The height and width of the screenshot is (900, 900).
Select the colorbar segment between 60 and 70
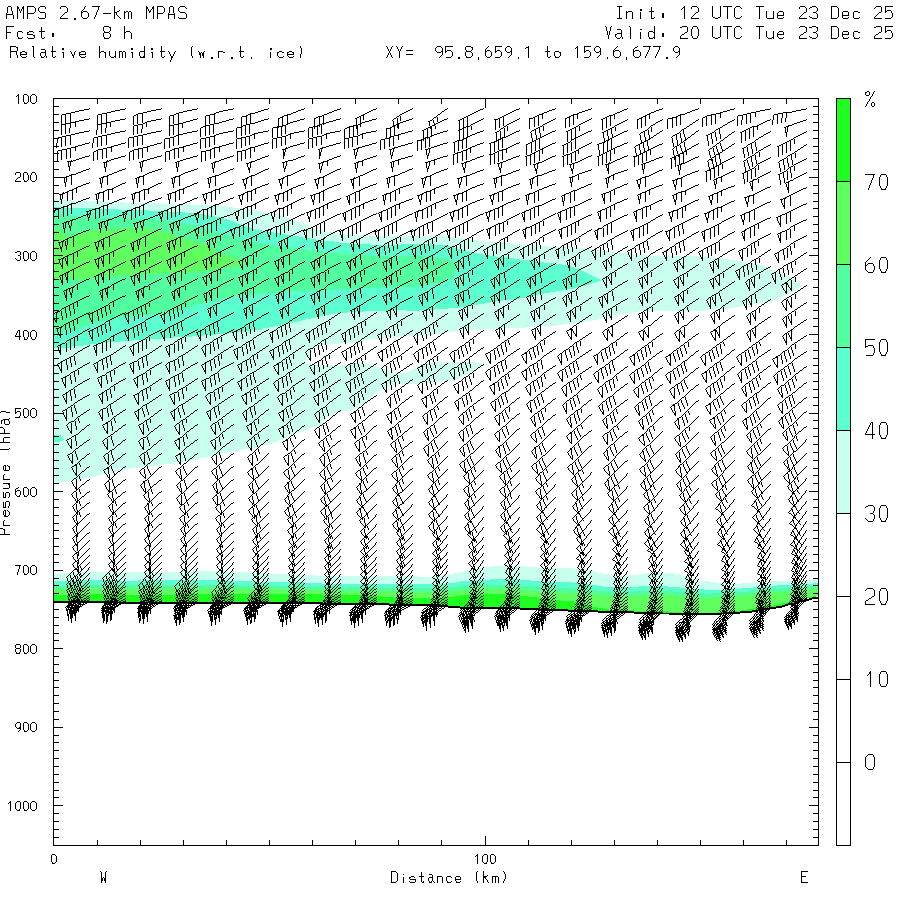click(843, 222)
